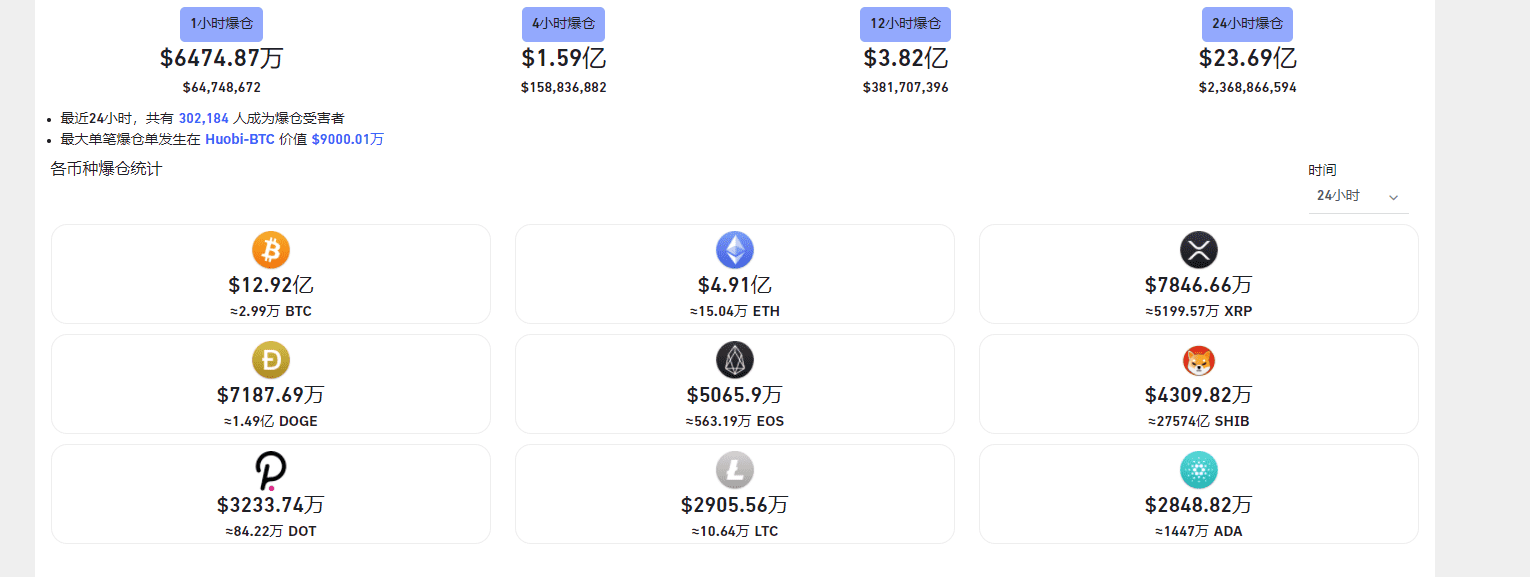Open the $12.92亿 BTC liquidation card
The image size is (1530, 577).
coord(271,274)
